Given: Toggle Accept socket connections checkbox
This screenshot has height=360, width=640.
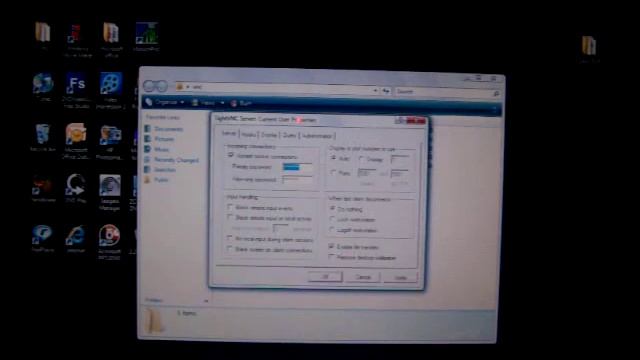Looking at the screenshot, I should tap(231, 156).
